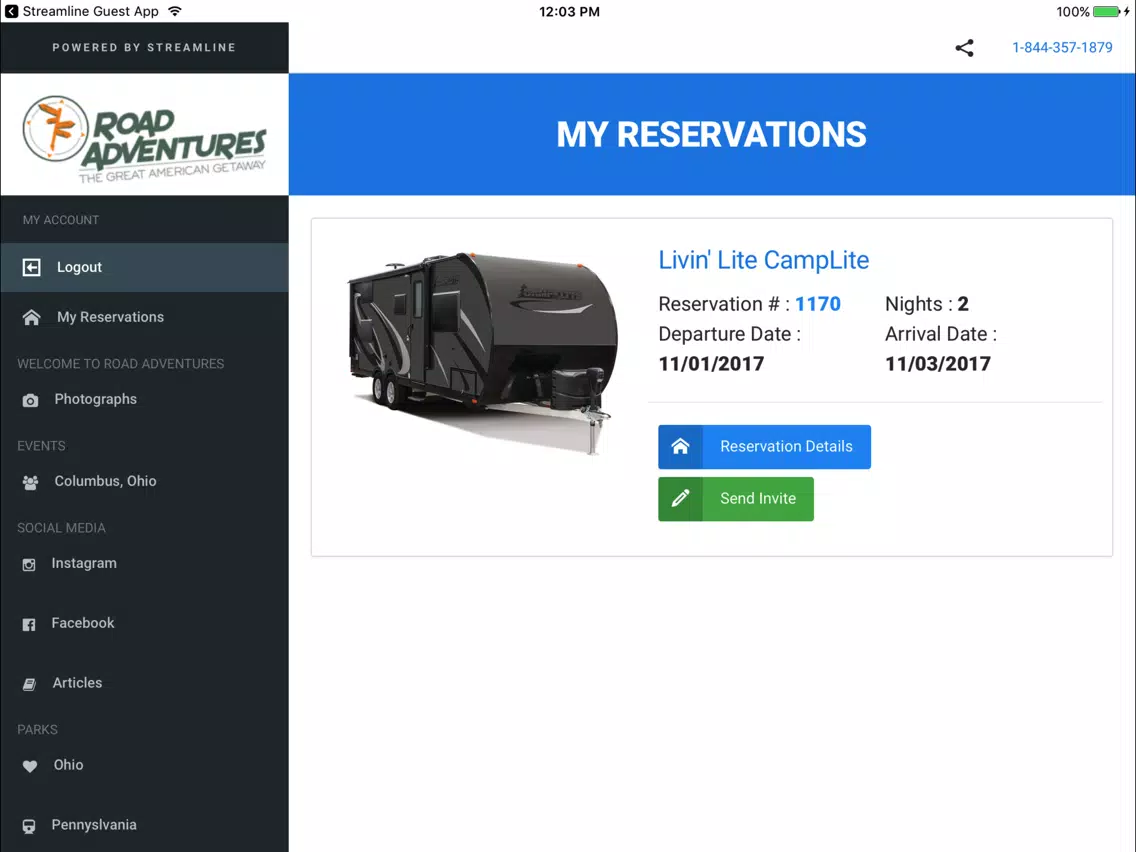The width and height of the screenshot is (1136, 852).
Task: Open Reservation Details for the CampLite
Action: click(x=764, y=447)
